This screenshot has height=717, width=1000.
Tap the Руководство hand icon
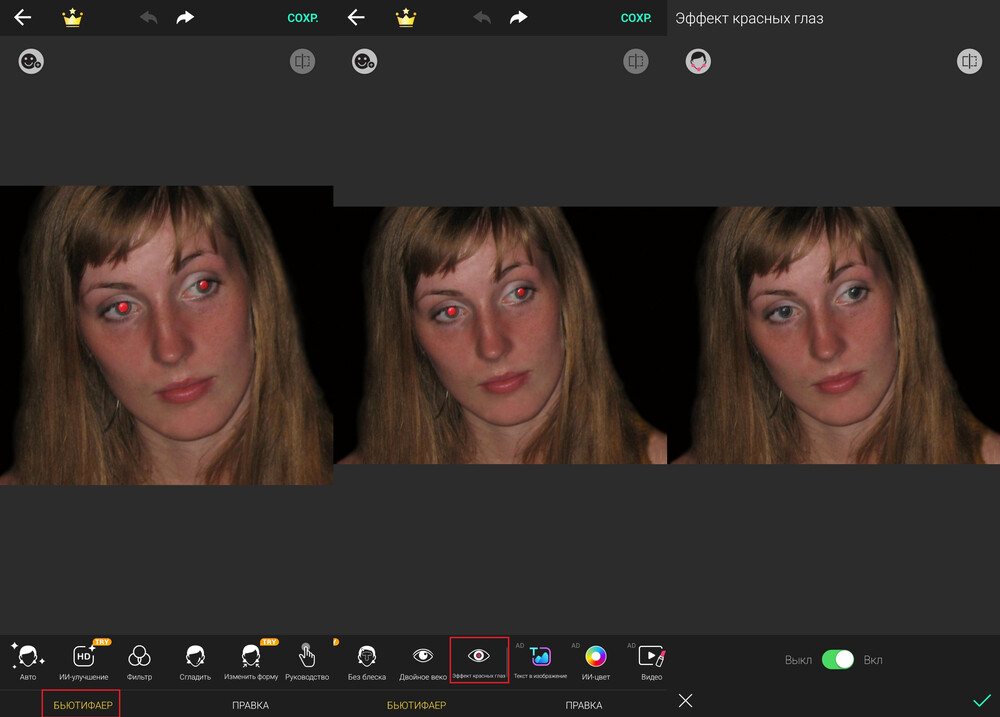click(306, 659)
